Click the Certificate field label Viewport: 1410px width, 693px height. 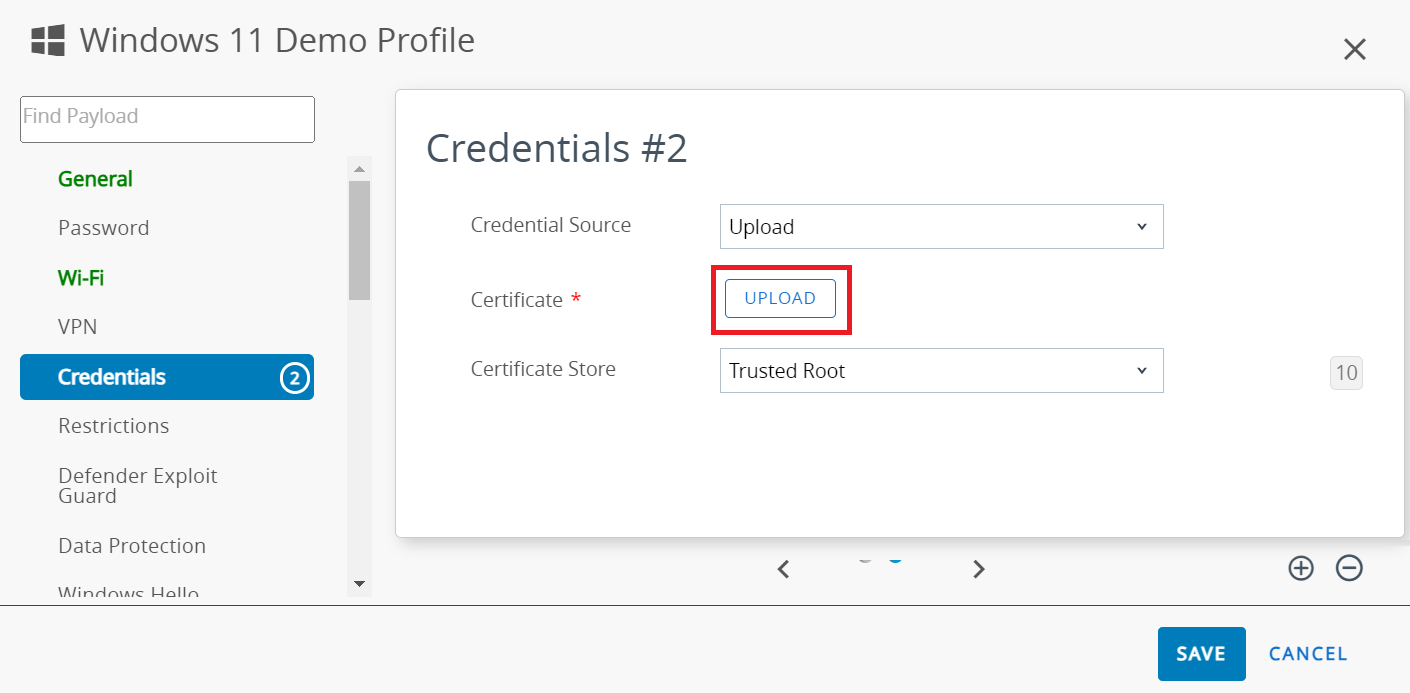click(517, 300)
